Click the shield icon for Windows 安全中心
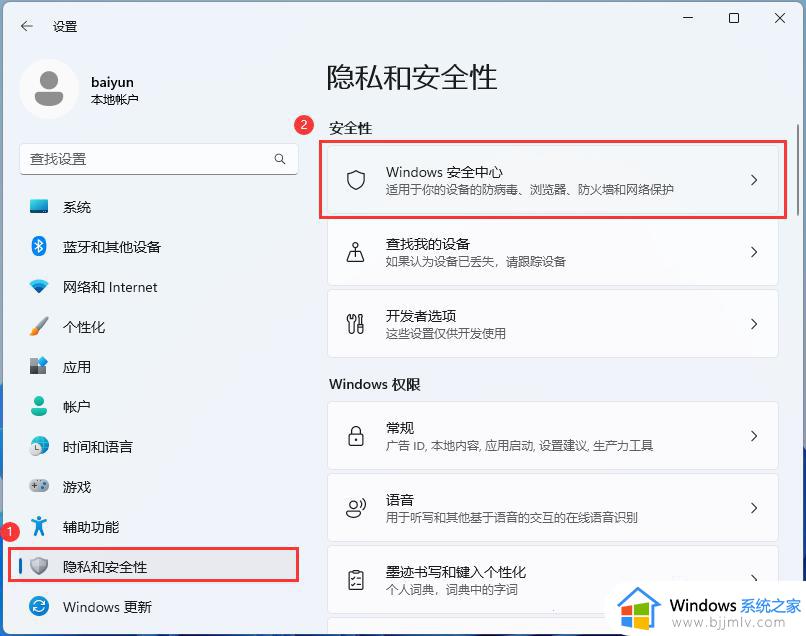This screenshot has width=806, height=636. click(x=355, y=180)
